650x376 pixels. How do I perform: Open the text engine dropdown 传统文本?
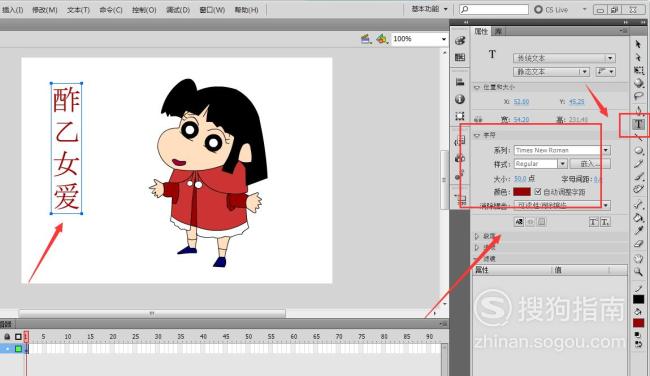pyautogui.click(x=564, y=58)
